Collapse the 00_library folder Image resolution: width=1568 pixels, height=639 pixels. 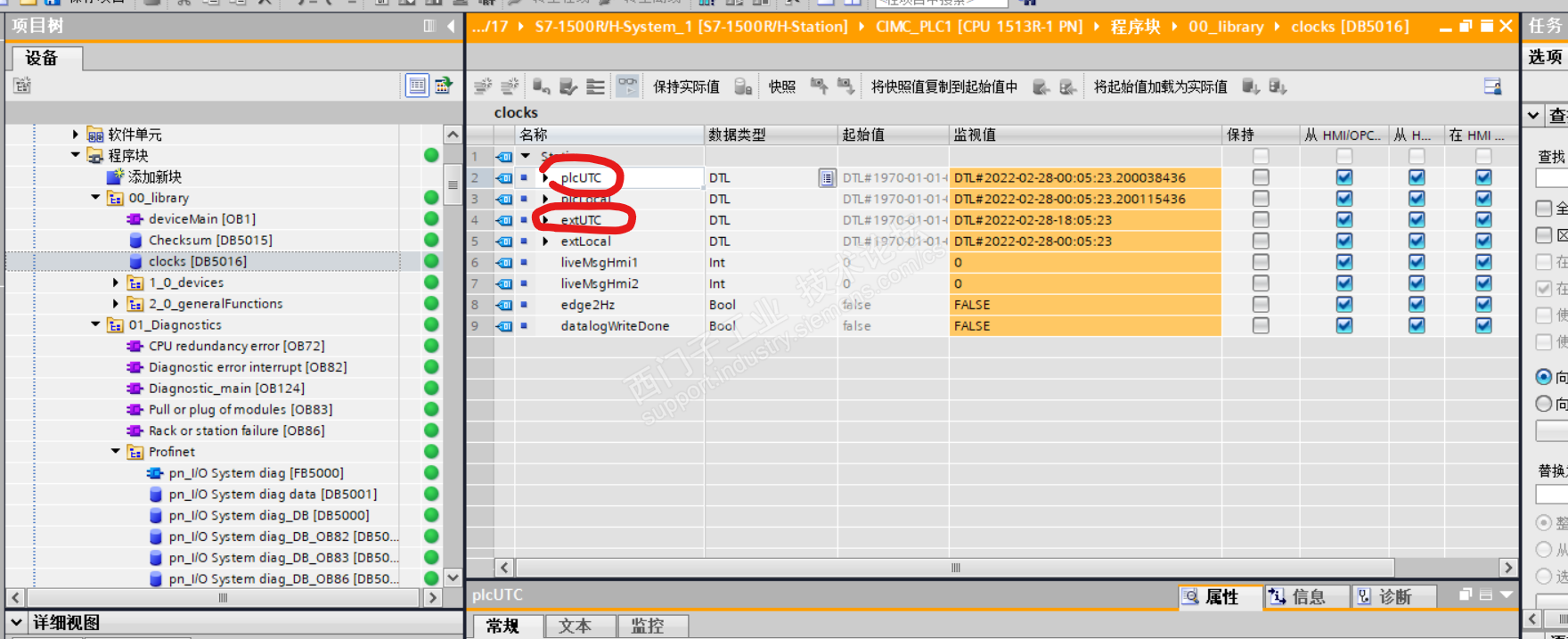point(95,198)
